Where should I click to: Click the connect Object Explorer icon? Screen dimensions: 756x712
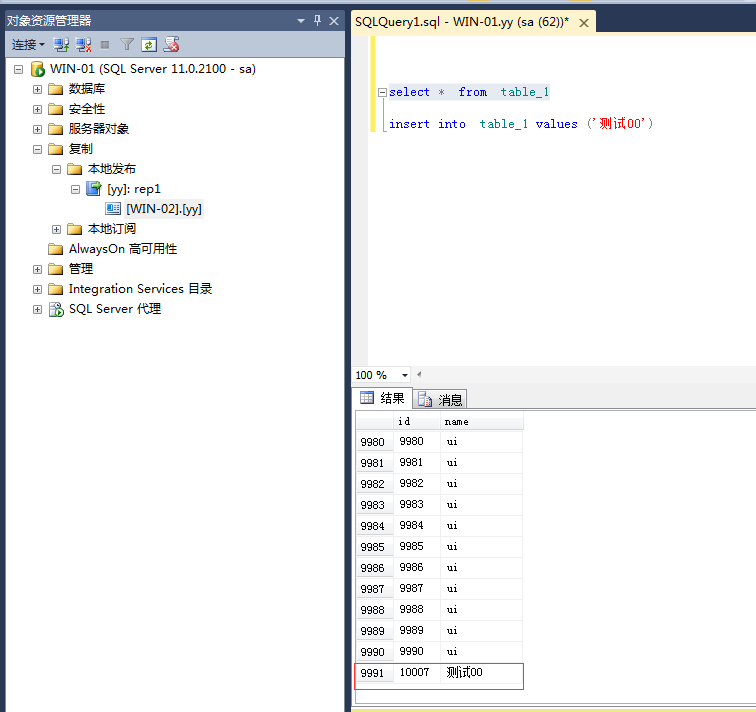click(61, 45)
